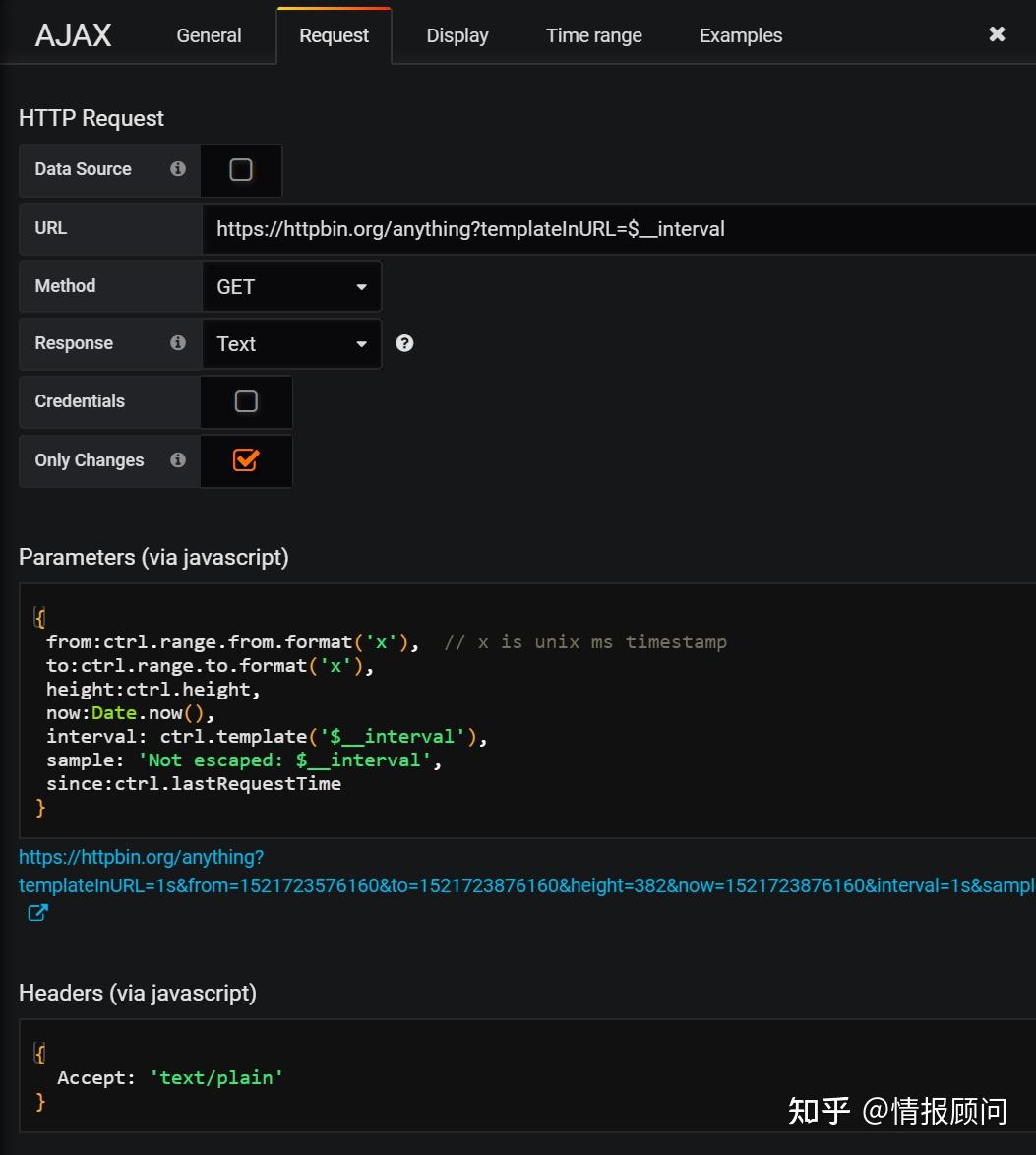Click the AJAX panel title
Image resolution: width=1036 pixels, height=1155 pixels.
73,34
